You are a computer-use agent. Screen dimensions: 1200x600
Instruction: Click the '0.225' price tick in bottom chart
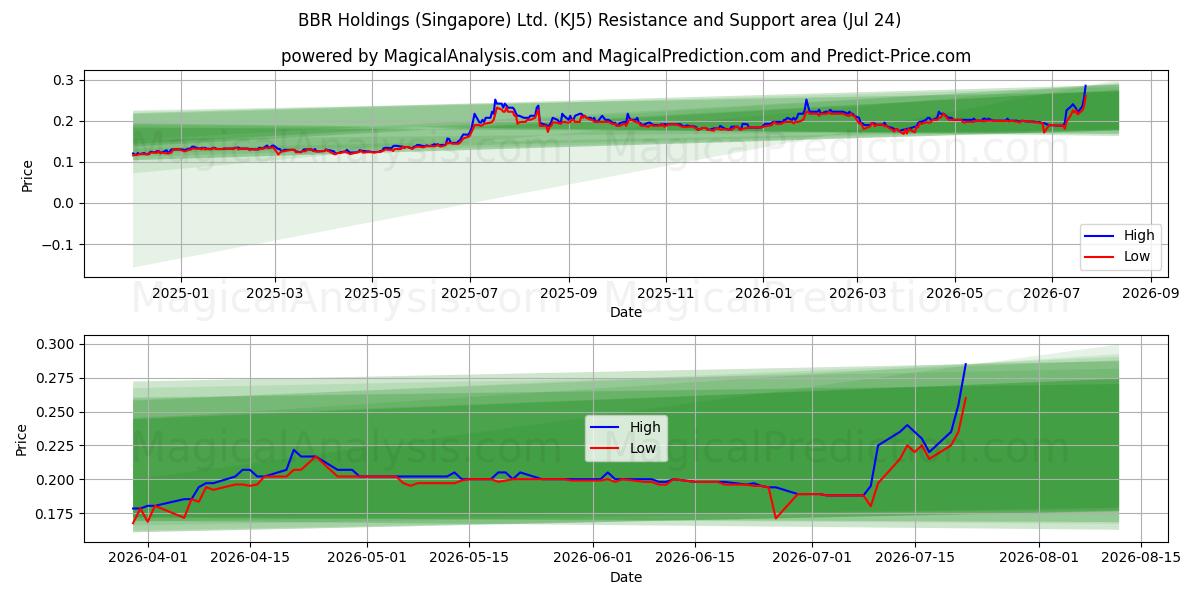pos(55,446)
